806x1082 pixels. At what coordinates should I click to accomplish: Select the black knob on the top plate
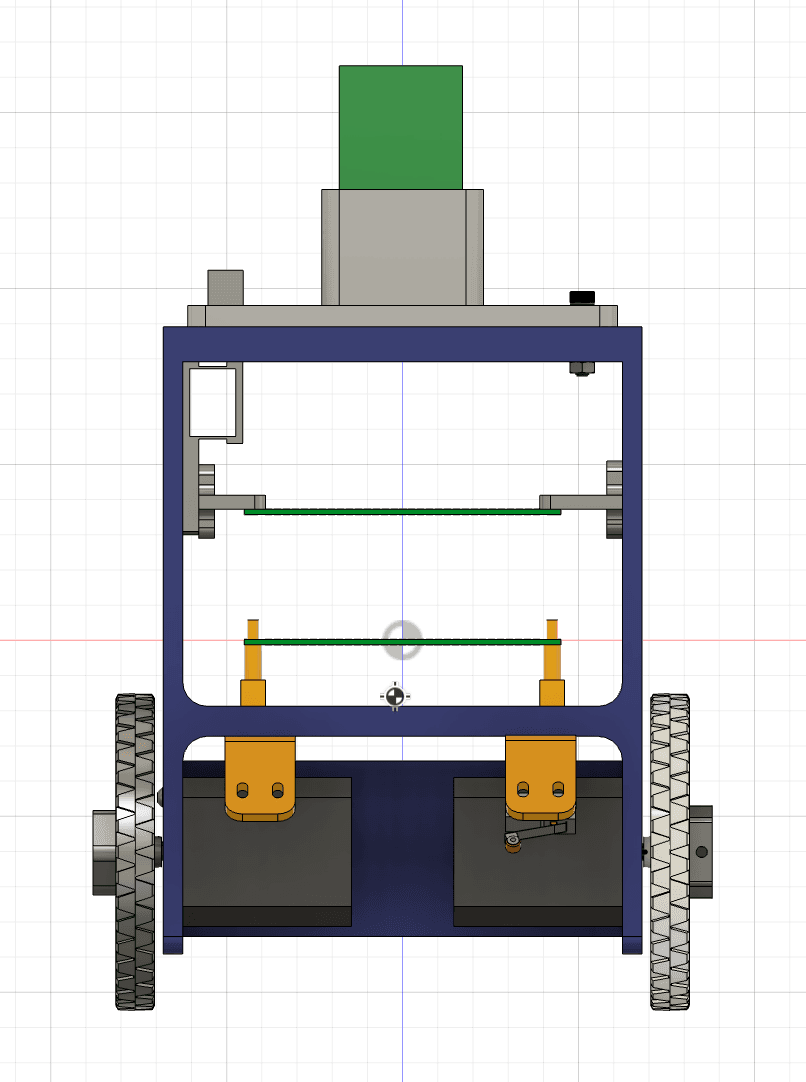(x=582, y=297)
